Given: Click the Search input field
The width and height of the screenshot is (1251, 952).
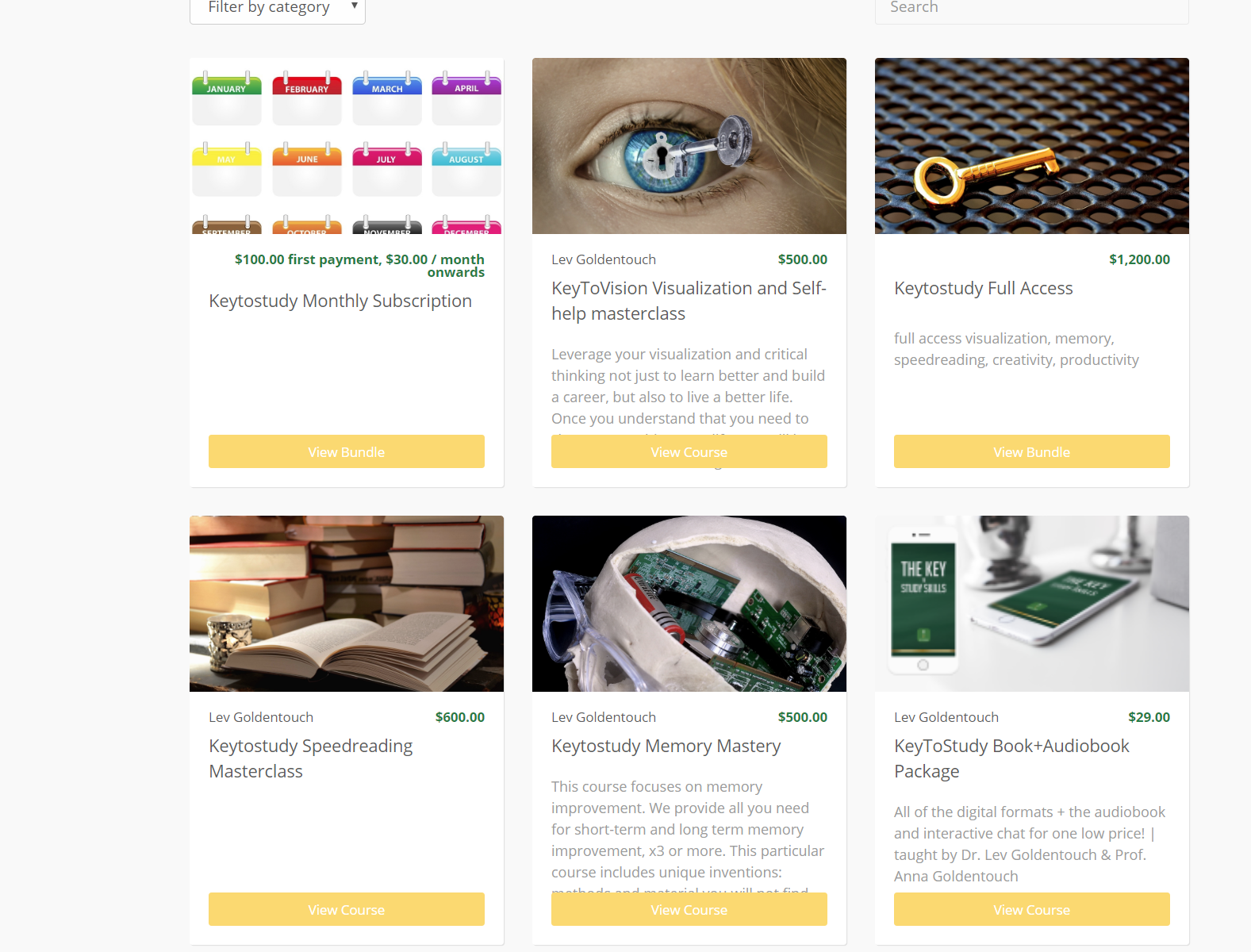Looking at the screenshot, I should coord(1031,10).
